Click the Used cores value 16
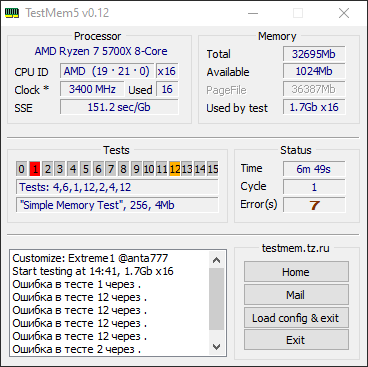Screen dimensions: 368x367 167,89
